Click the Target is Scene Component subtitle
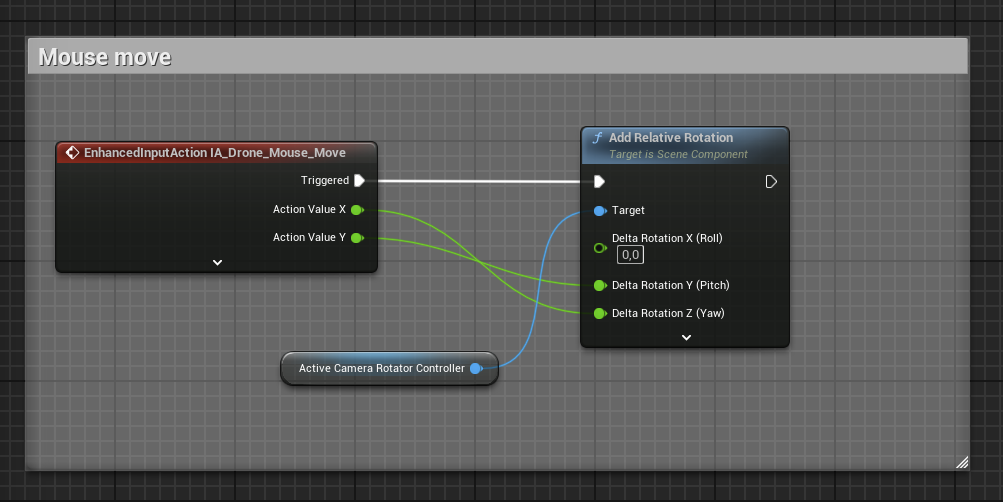 [x=678, y=154]
